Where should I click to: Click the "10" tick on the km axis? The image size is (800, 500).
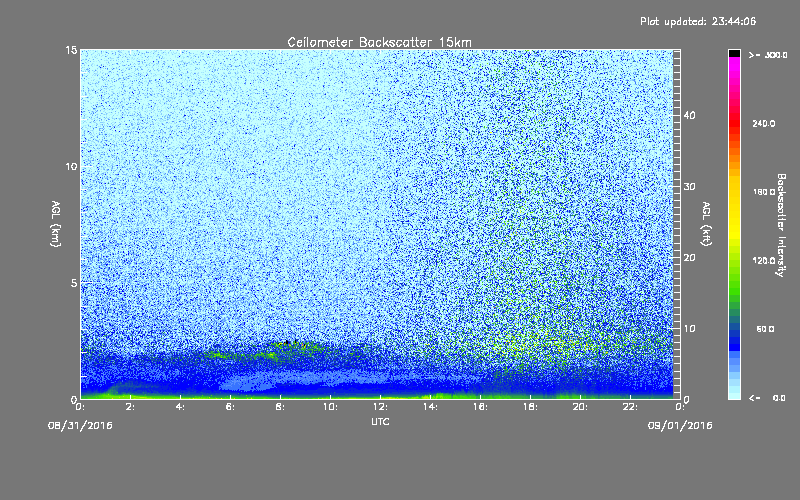71,166
